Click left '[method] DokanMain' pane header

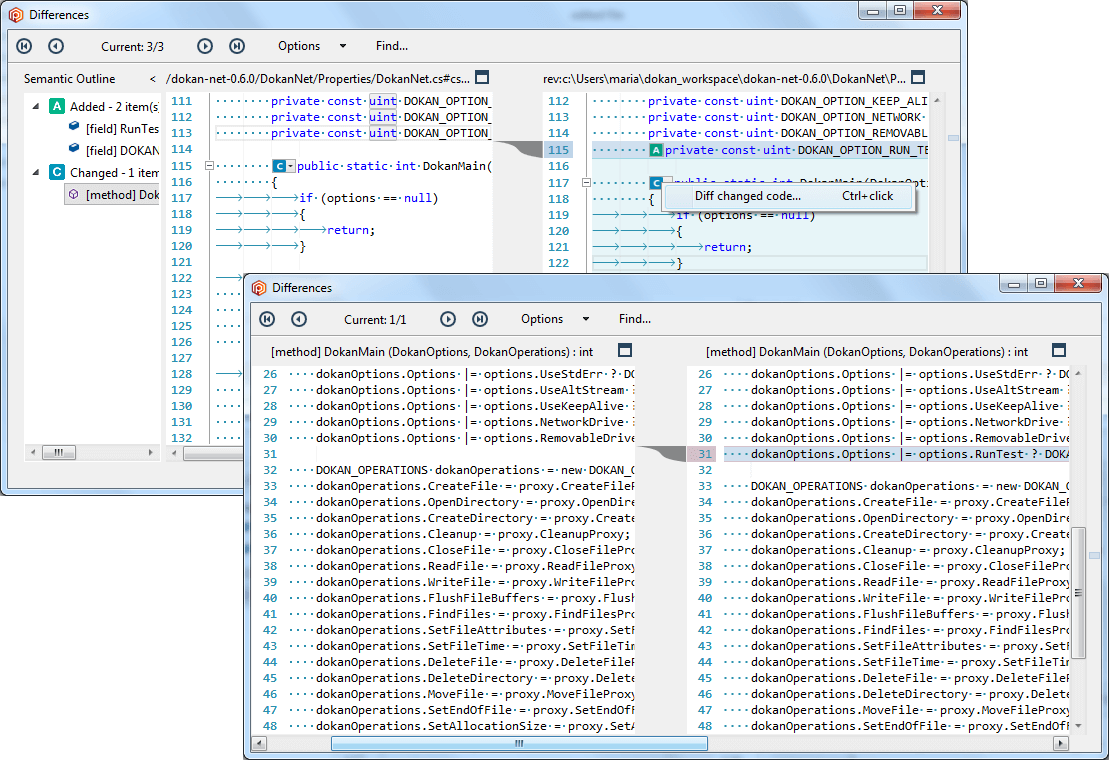(432, 352)
